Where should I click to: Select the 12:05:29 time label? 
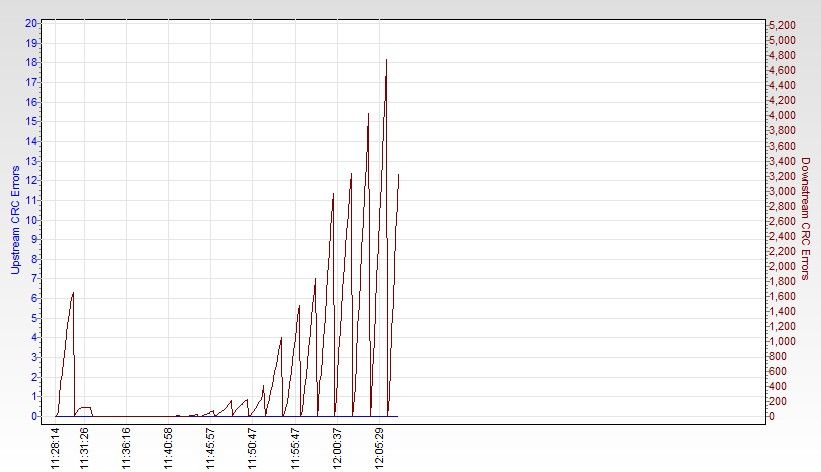tap(380, 448)
